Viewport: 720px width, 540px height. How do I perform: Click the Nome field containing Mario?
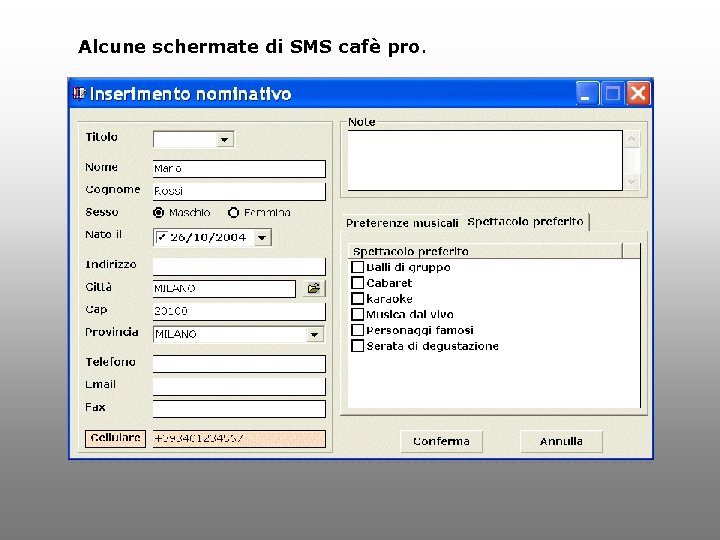pyautogui.click(x=239, y=169)
